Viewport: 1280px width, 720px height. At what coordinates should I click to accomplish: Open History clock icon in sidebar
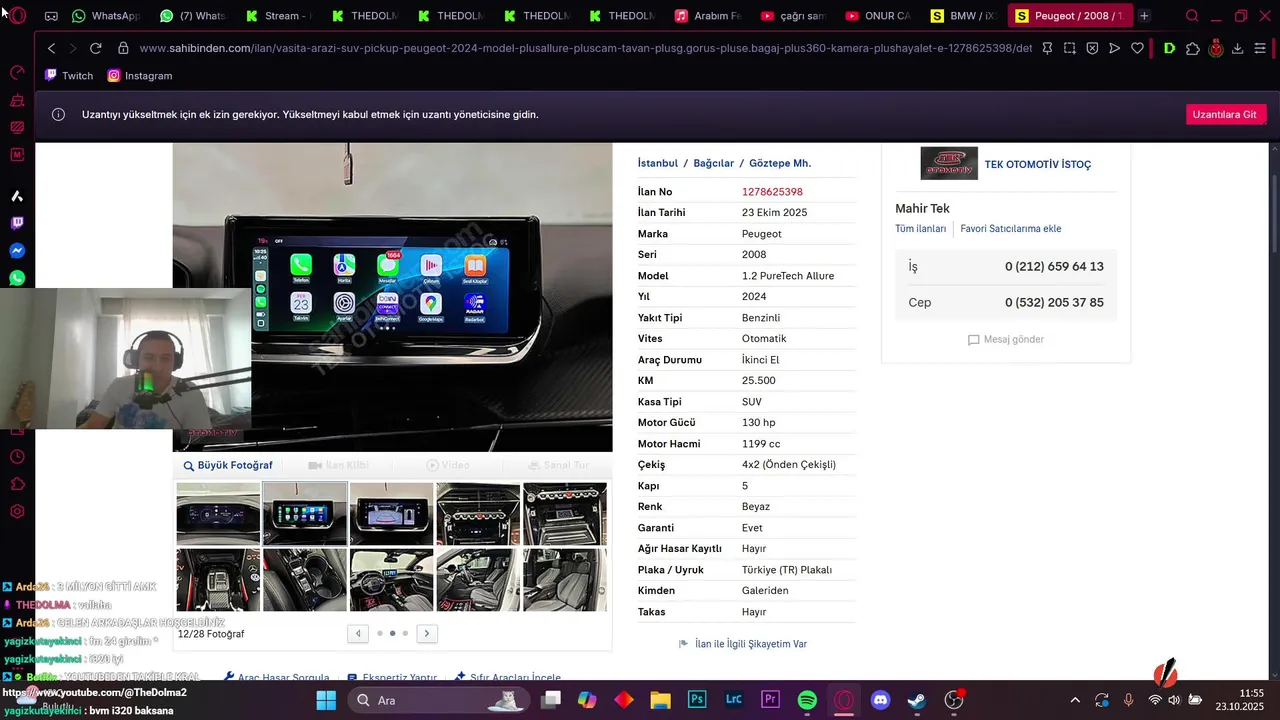pyautogui.click(x=17, y=457)
